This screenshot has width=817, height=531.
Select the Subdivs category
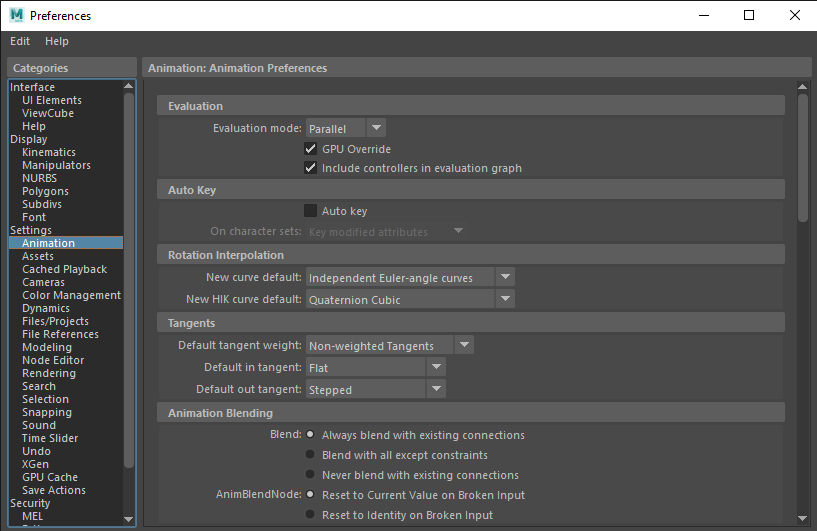(42, 204)
